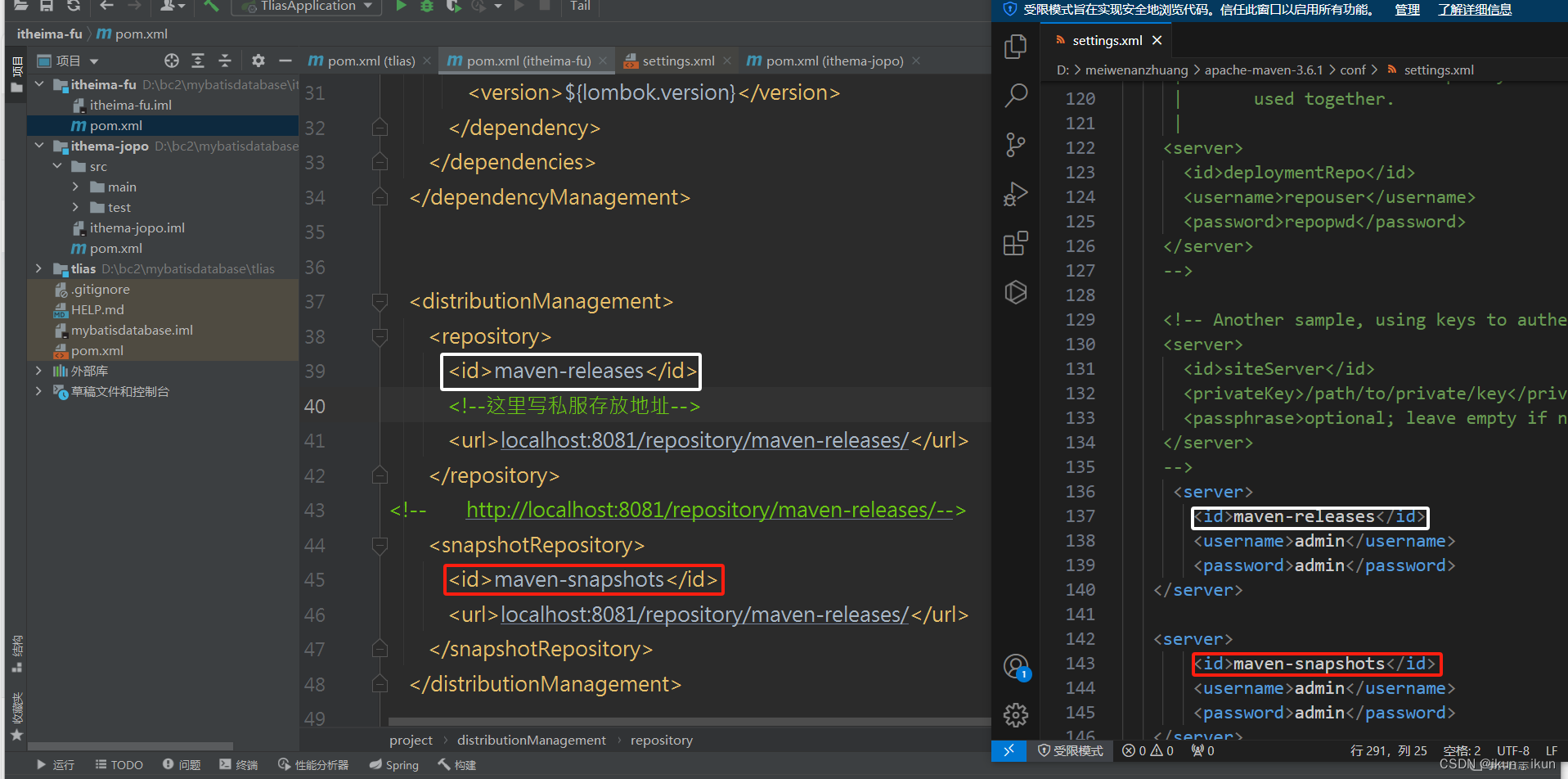Image resolution: width=1568 pixels, height=779 pixels.
Task: Open the 性能分析器 Profiler tool window
Action: [313, 764]
